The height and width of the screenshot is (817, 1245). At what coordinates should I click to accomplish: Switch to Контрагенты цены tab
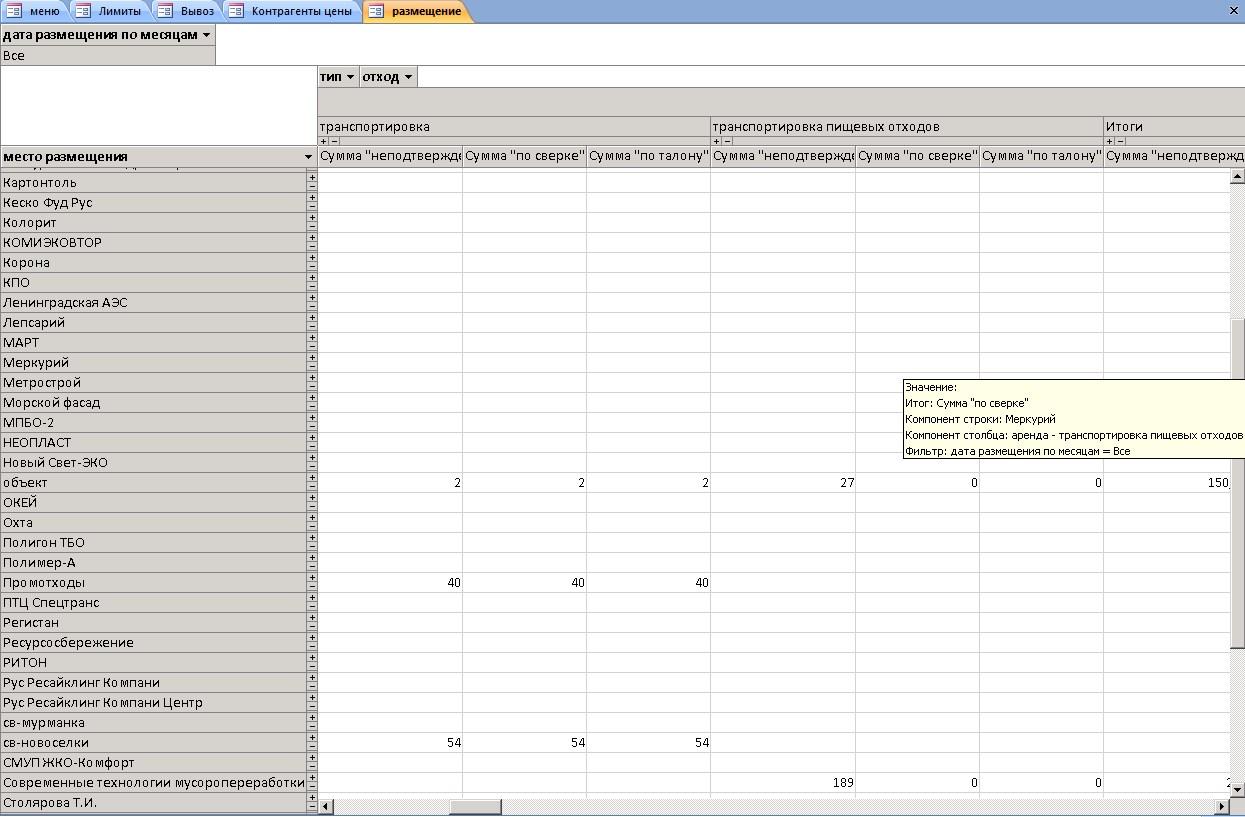coord(291,11)
